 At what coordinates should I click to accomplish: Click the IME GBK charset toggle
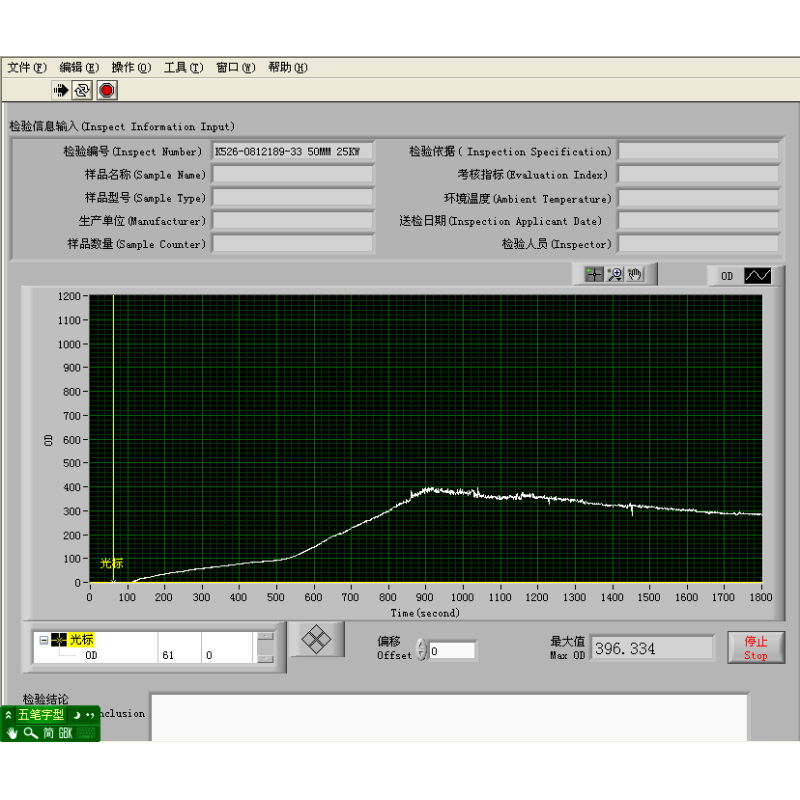point(65,733)
